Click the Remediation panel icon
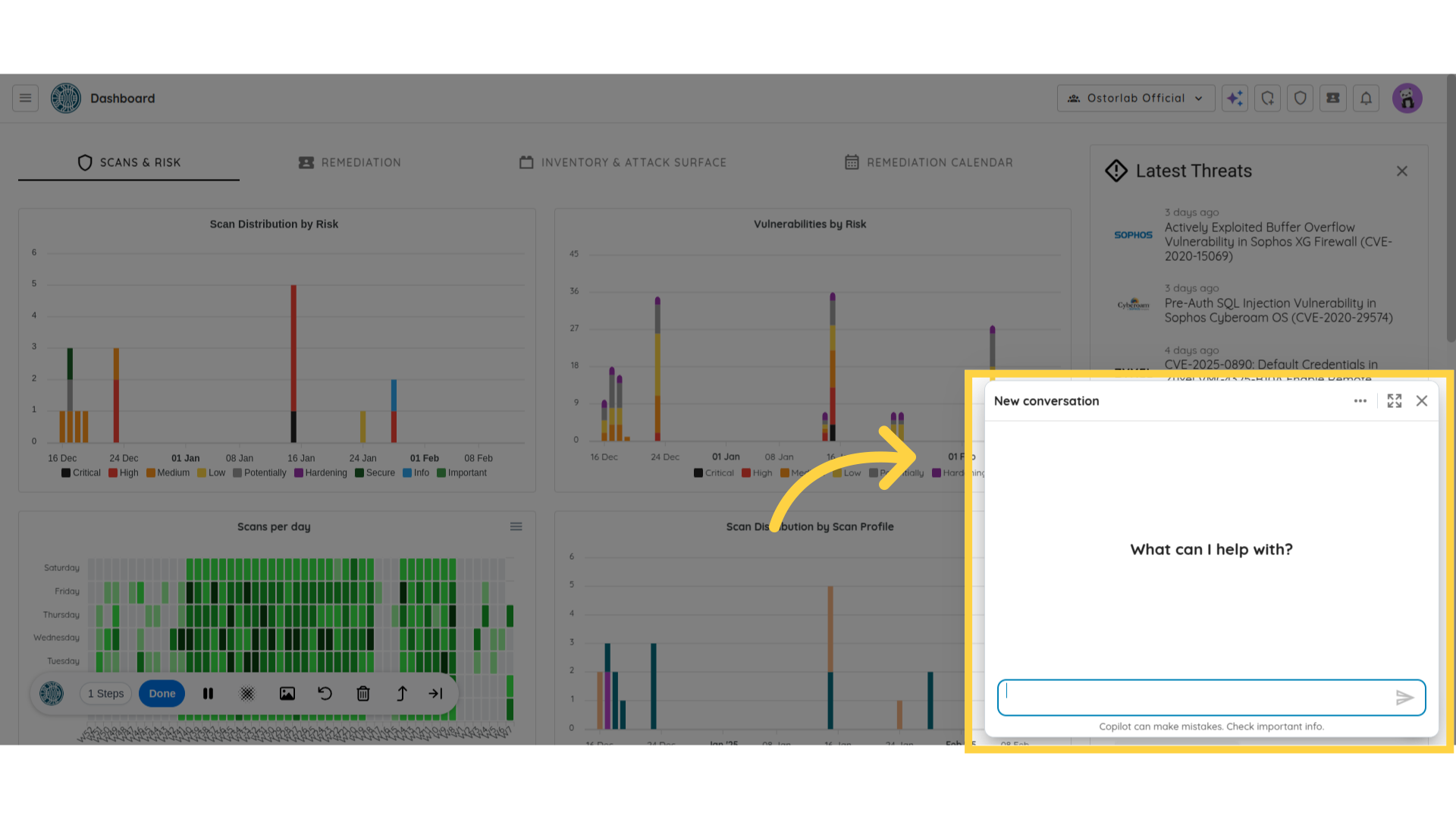 [x=306, y=162]
